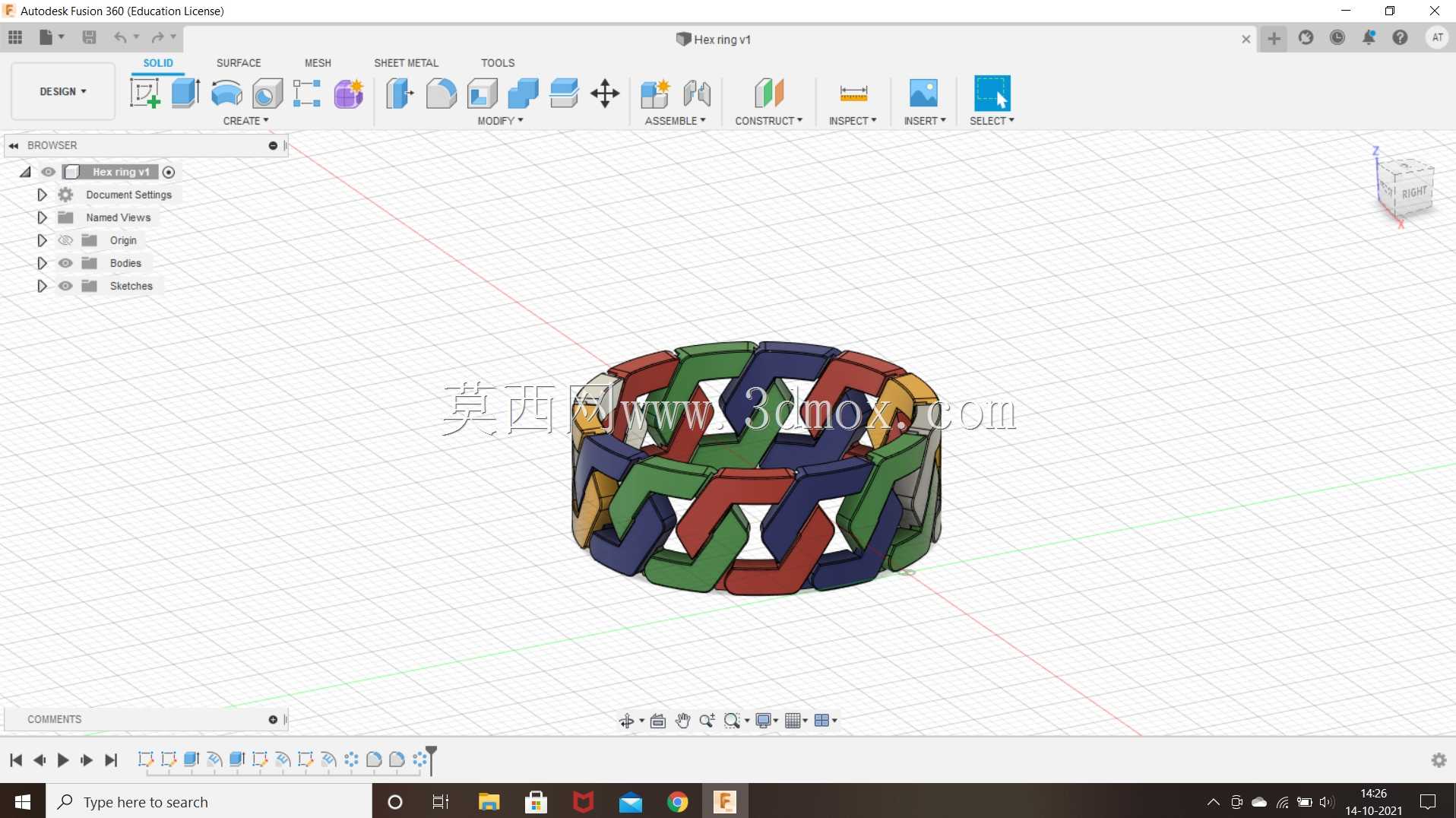1456x818 pixels.
Task: Select the Offset Plane construct icon
Action: (769, 94)
